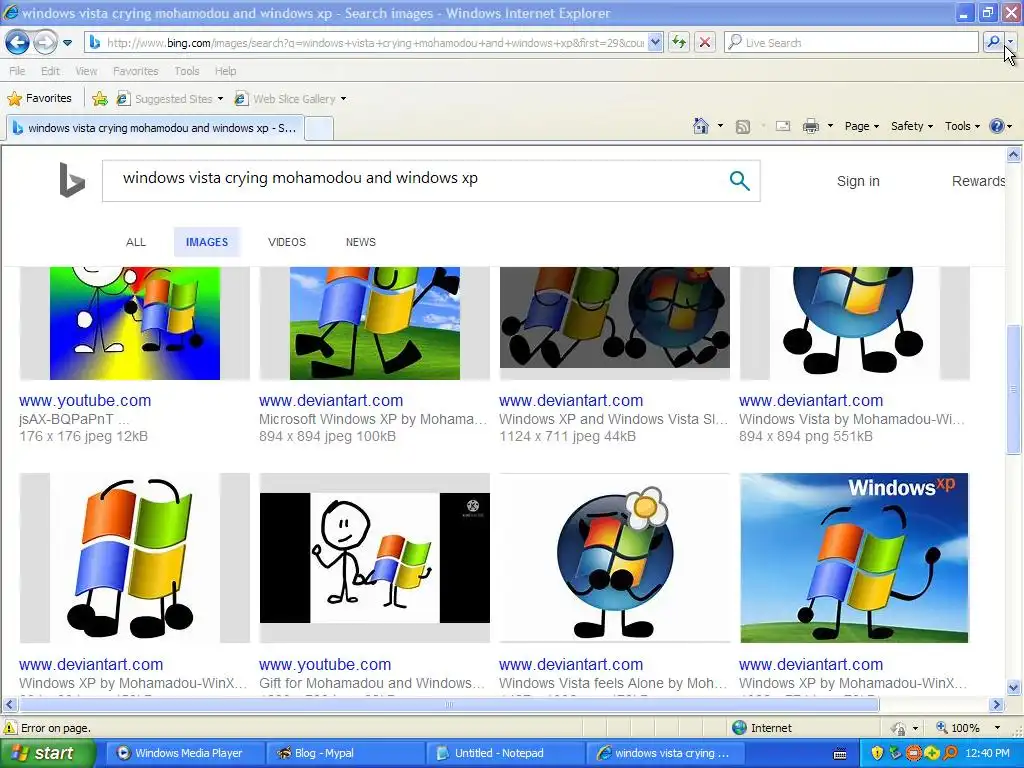Open the View menu
The image size is (1024, 768).
click(x=86, y=71)
